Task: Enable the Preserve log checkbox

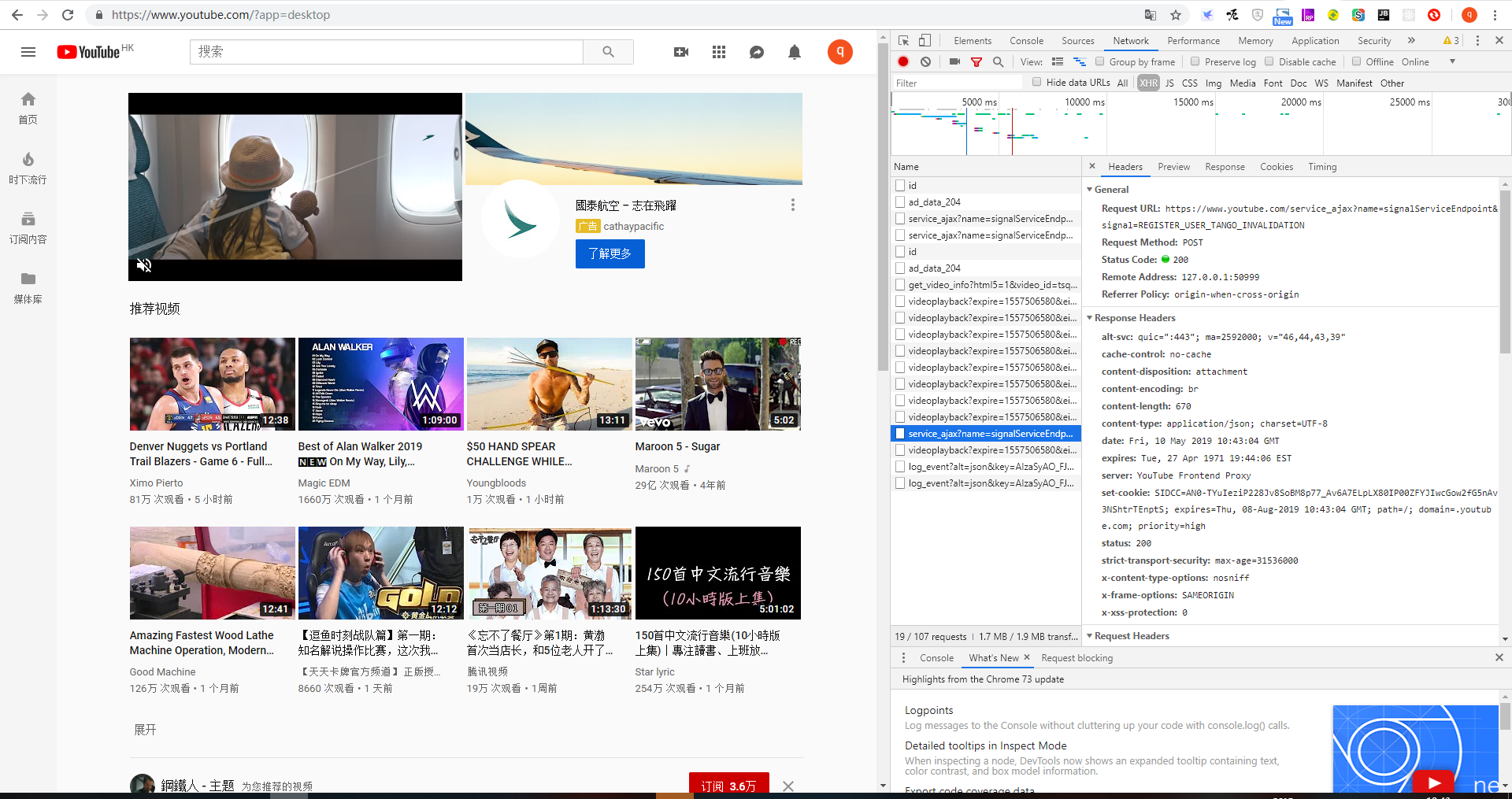Action: pyautogui.click(x=1195, y=62)
